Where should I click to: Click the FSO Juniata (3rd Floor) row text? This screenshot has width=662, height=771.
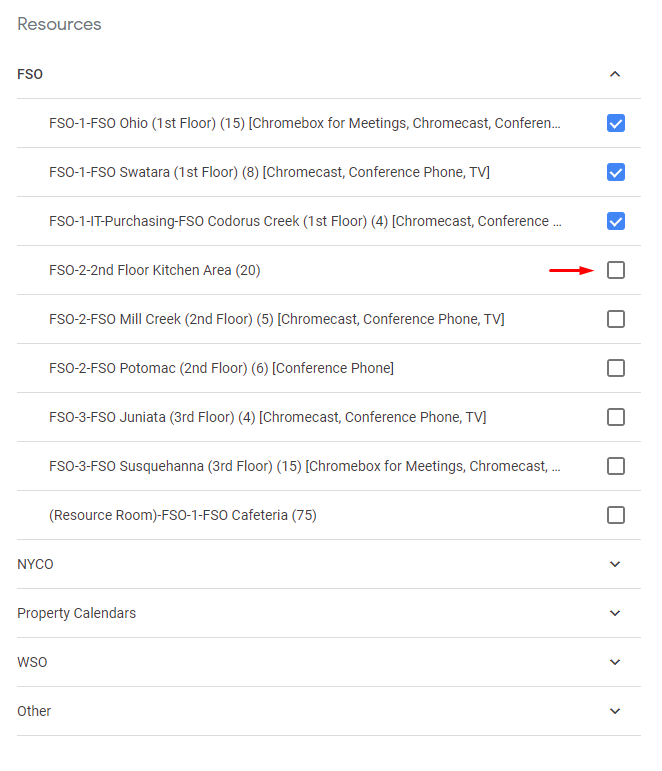point(267,417)
